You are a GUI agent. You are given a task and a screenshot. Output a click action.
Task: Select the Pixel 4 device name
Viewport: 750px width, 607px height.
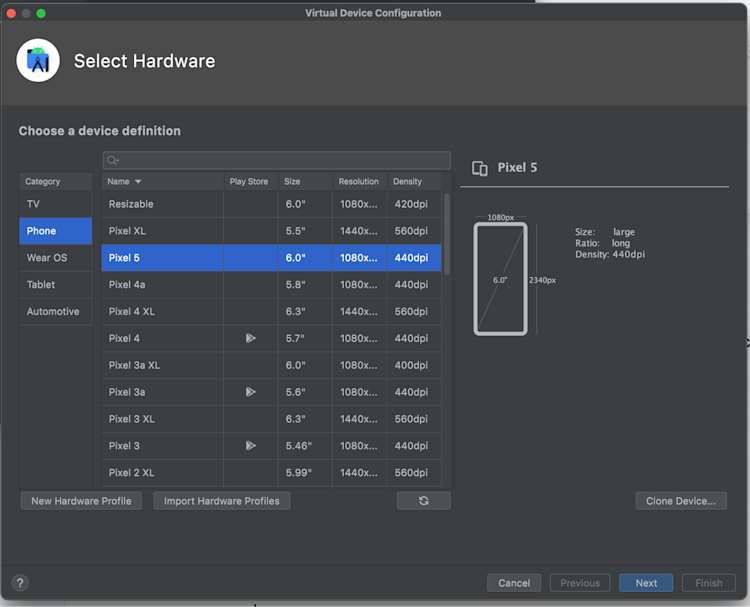pos(124,338)
